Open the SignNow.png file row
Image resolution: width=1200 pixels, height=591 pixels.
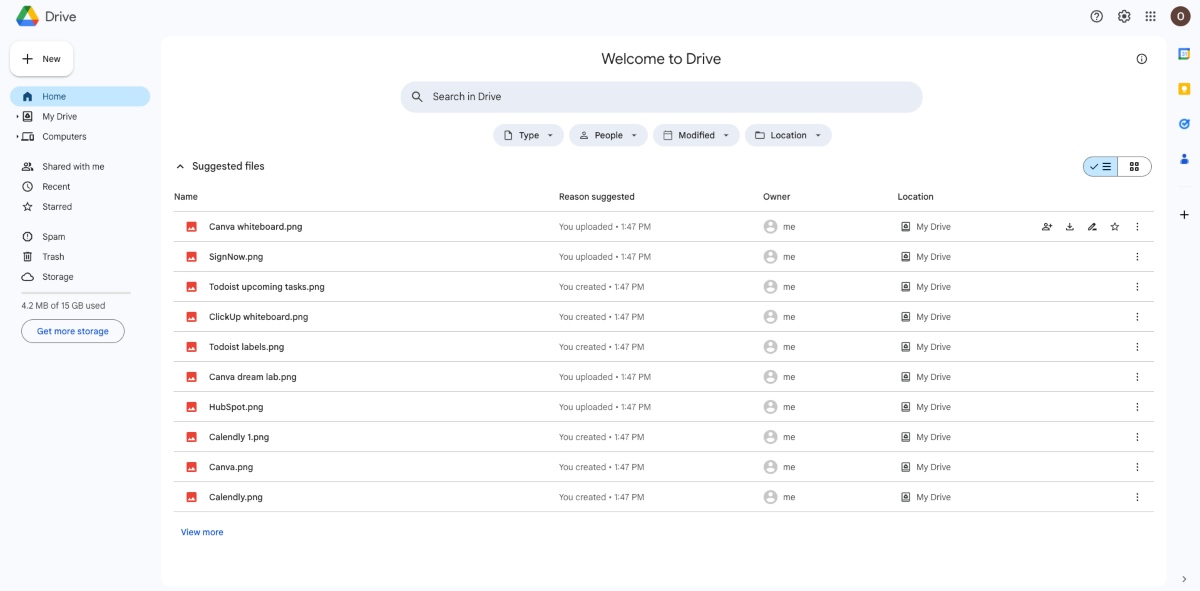pyautogui.click(x=663, y=257)
